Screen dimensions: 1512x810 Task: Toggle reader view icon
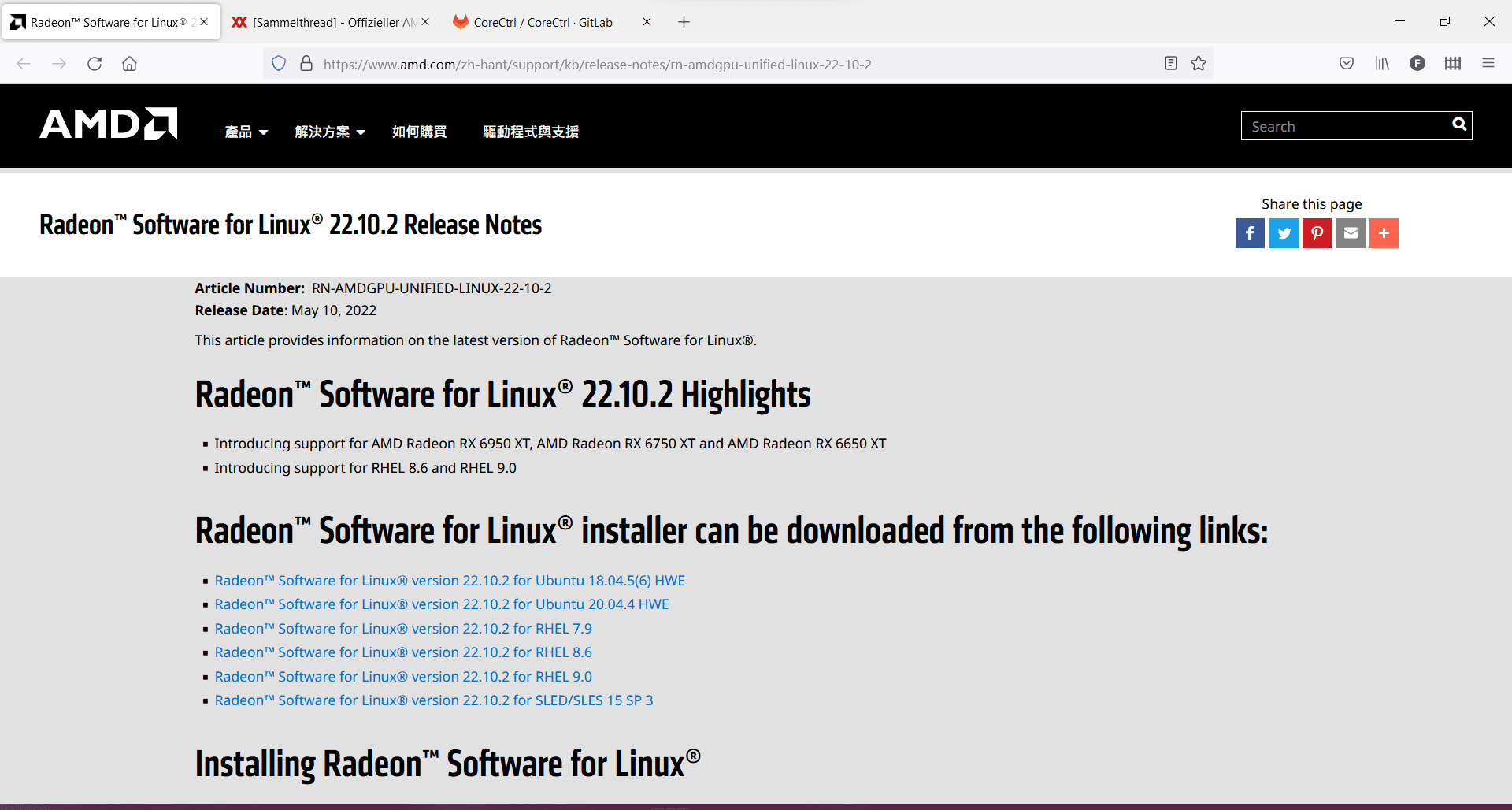pos(1171,64)
